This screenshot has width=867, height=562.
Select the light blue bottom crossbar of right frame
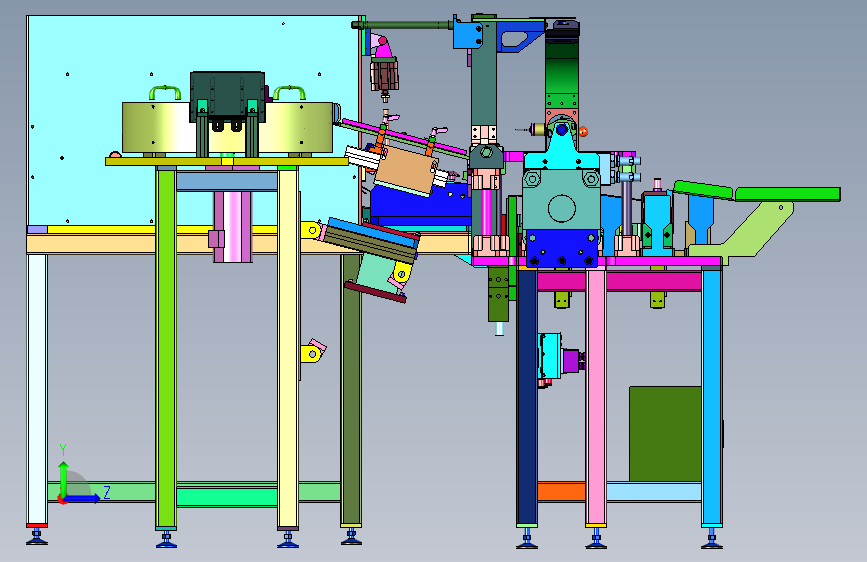point(654,492)
